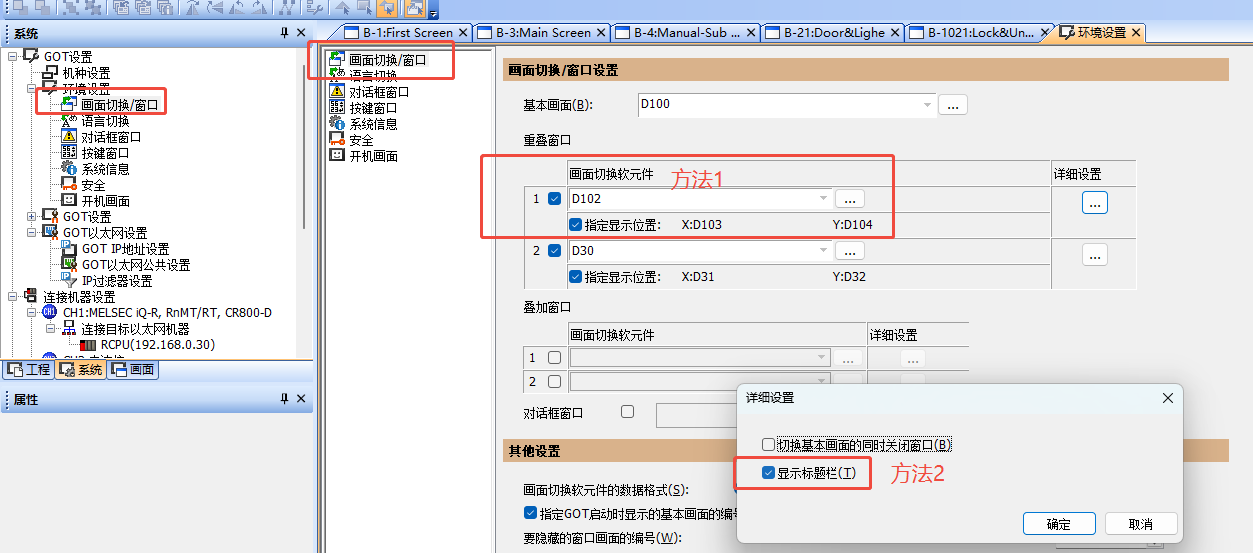The height and width of the screenshot is (553, 1253).
Task: Uncheck 显示标题栏 option
Action: (x=768, y=472)
